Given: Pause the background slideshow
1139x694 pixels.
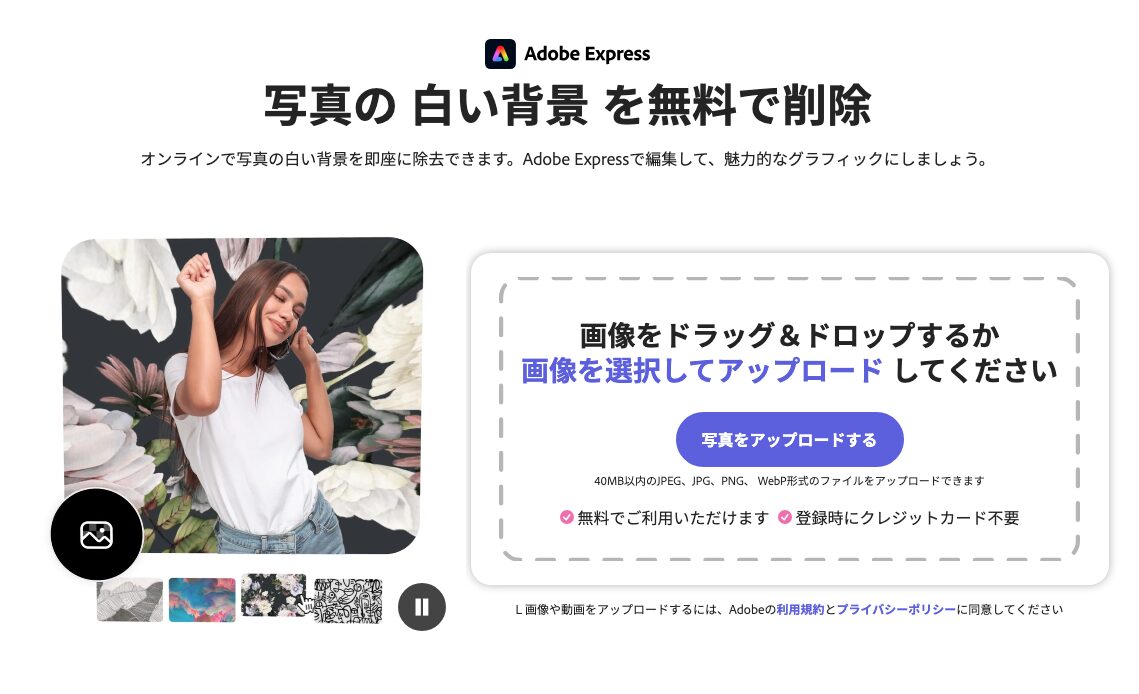Looking at the screenshot, I should tap(421, 607).
